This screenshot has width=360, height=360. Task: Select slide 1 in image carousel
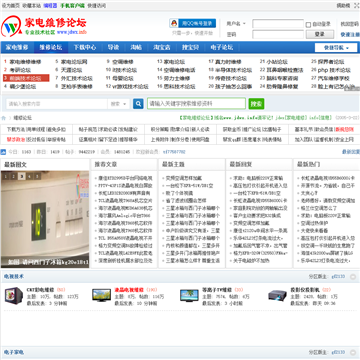(7, 176)
